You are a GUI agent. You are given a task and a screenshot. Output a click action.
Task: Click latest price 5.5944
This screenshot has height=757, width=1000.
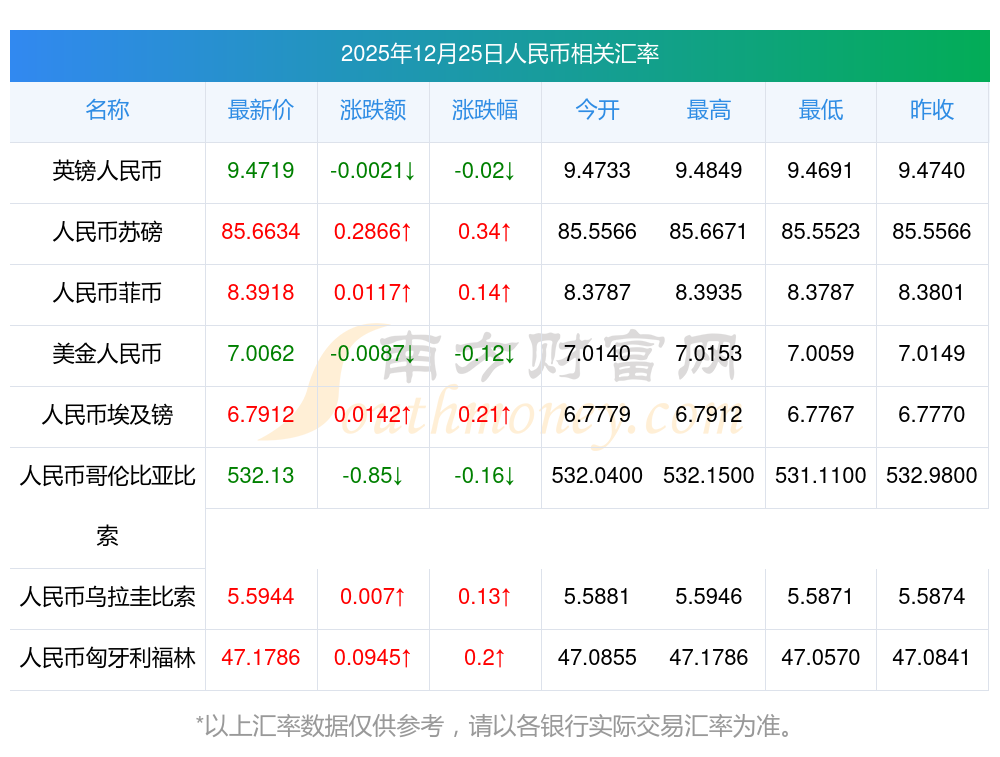(x=261, y=597)
